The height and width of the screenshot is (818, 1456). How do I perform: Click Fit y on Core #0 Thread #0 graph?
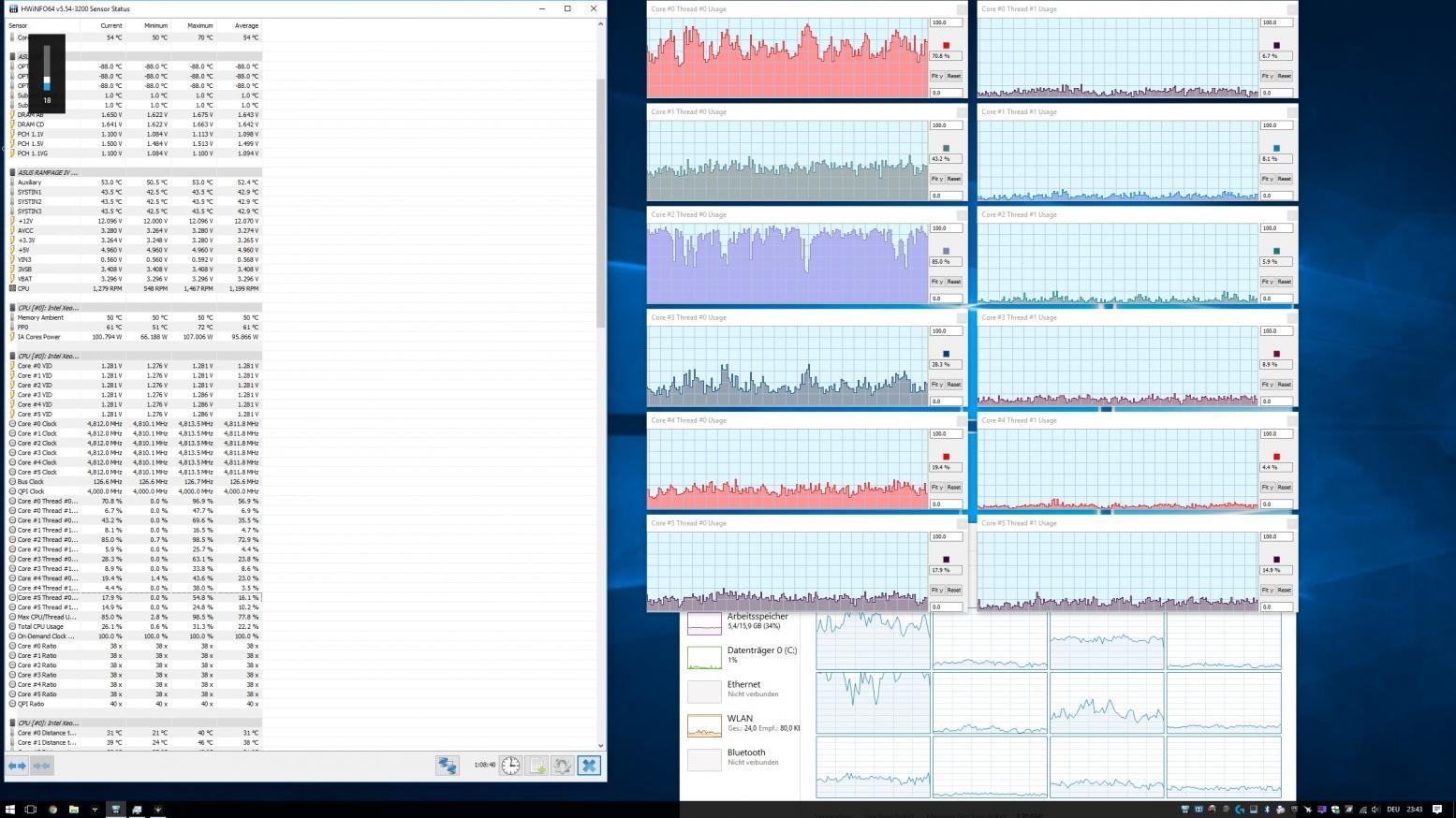click(x=936, y=76)
